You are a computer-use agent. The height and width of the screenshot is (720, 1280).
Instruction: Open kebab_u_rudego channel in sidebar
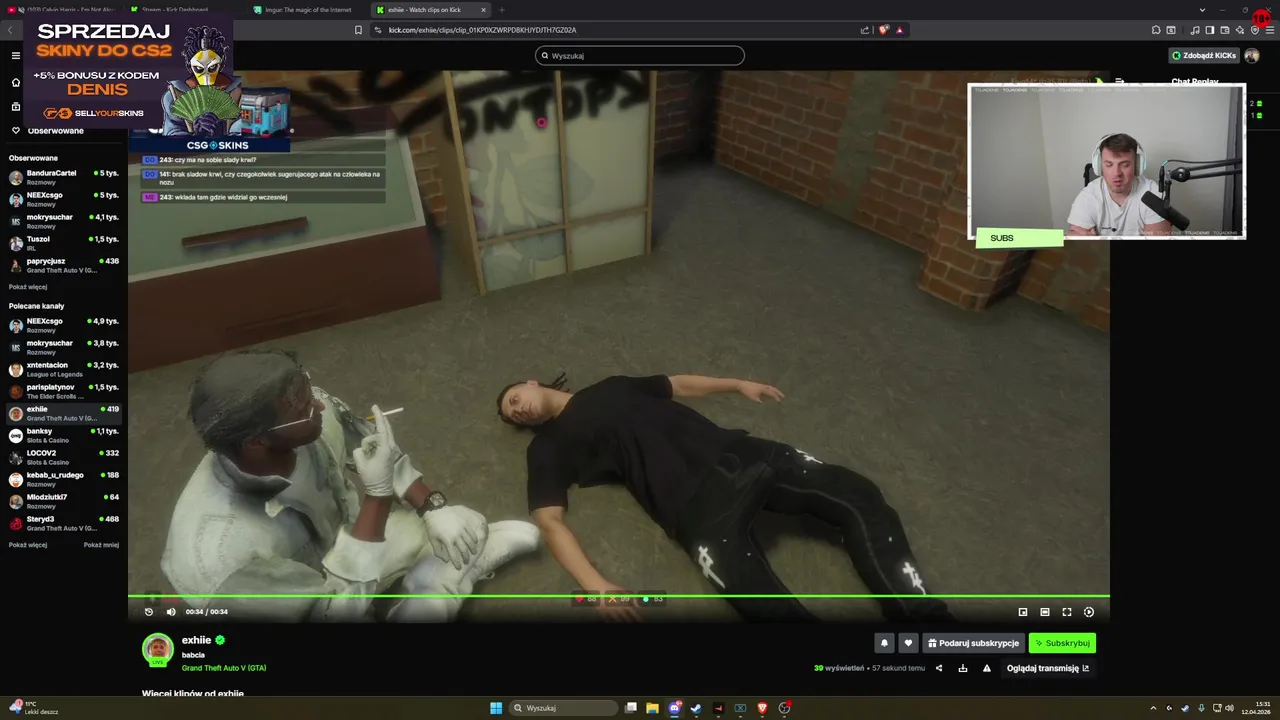(x=64, y=479)
